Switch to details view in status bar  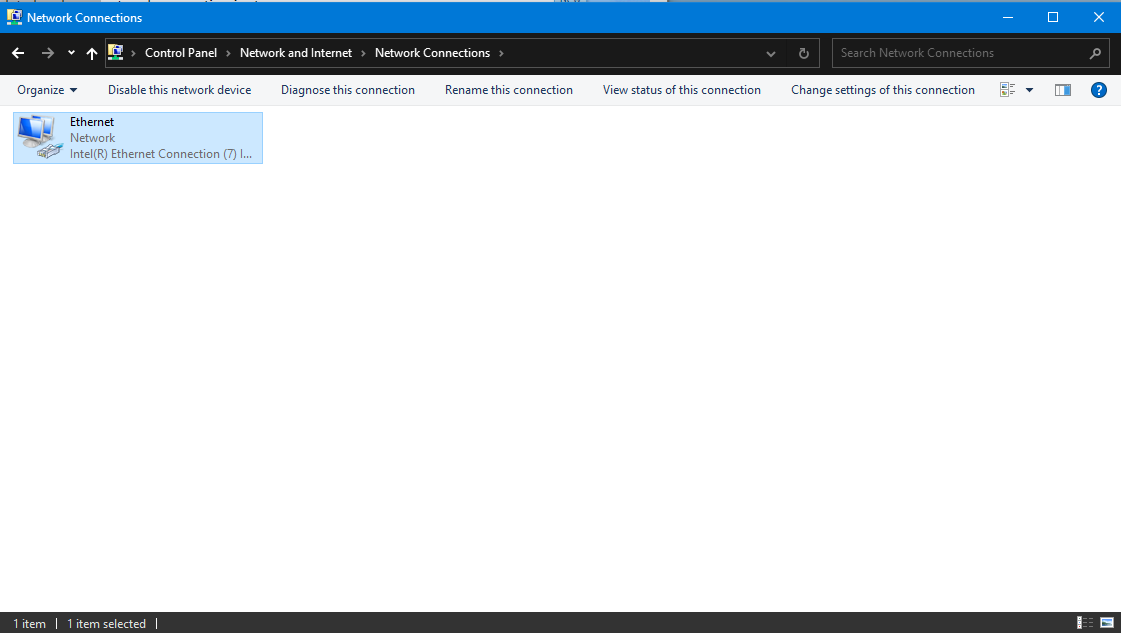pyautogui.click(x=1085, y=623)
